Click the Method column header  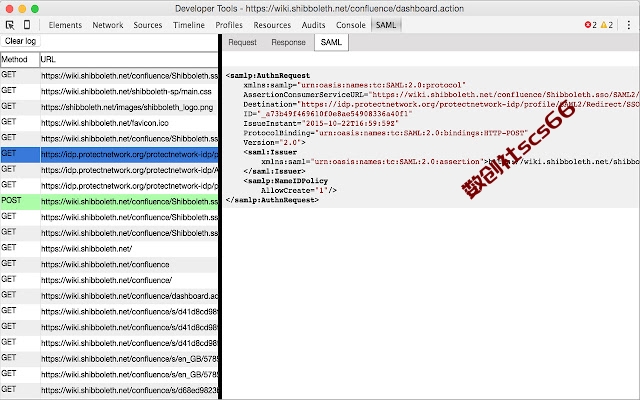20,59
